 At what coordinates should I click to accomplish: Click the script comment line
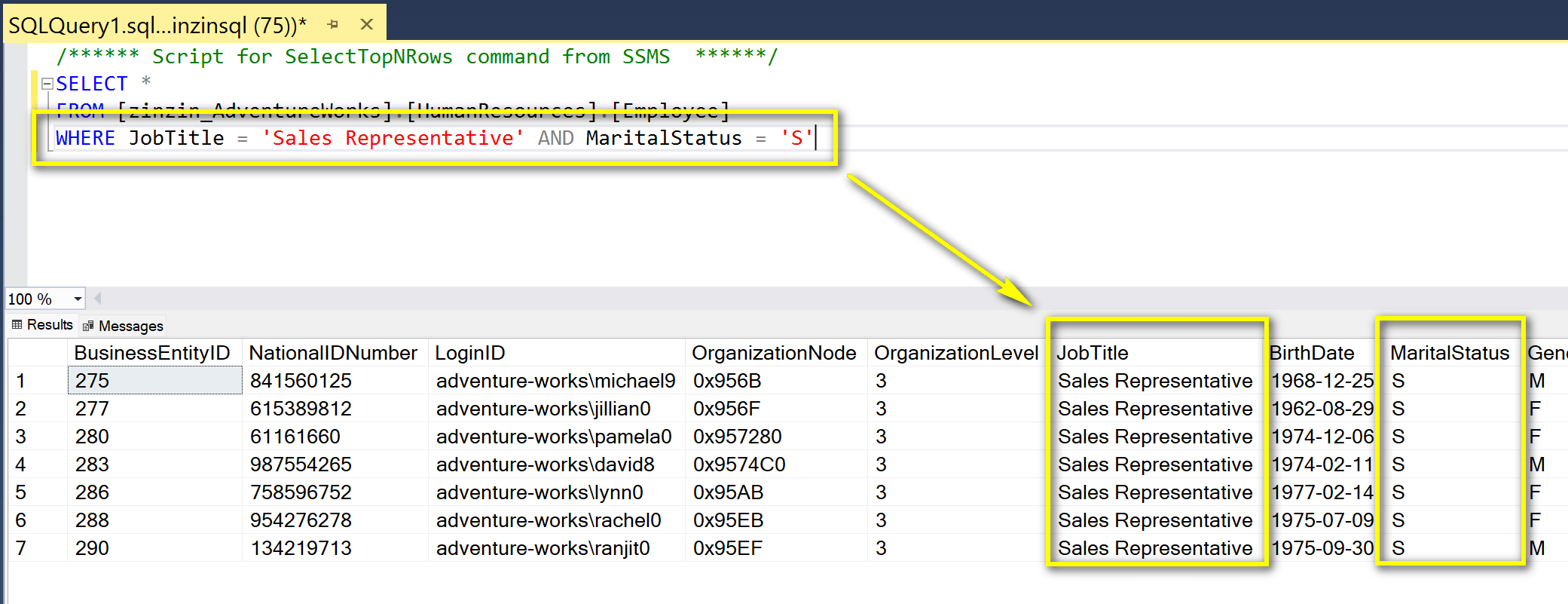(x=417, y=57)
